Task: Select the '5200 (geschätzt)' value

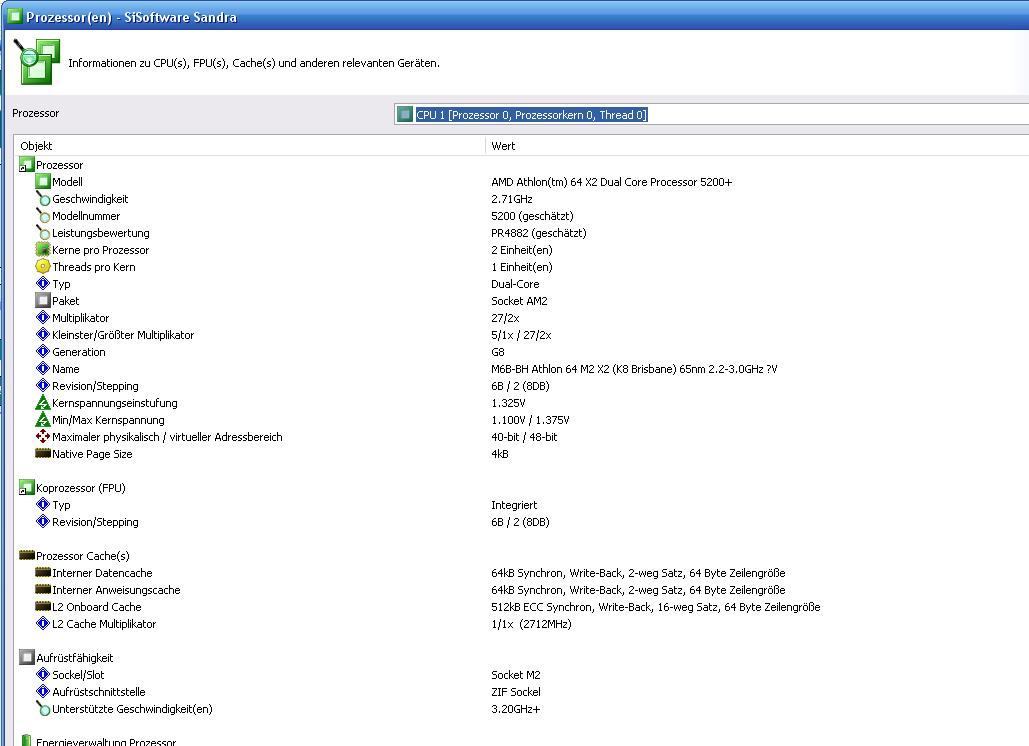Action: [x=532, y=216]
